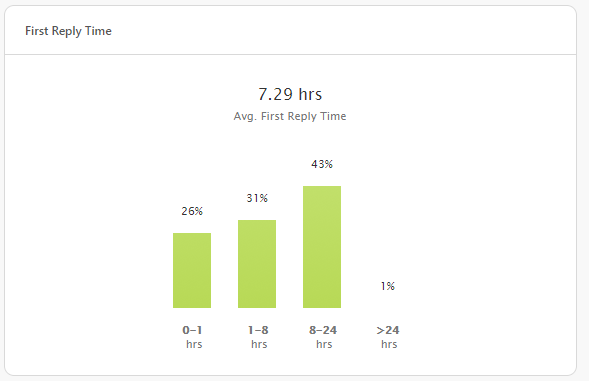This screenshot has width=589, height=381.
Task: Select the >24 axis label
Action: (x=388, y=330)
